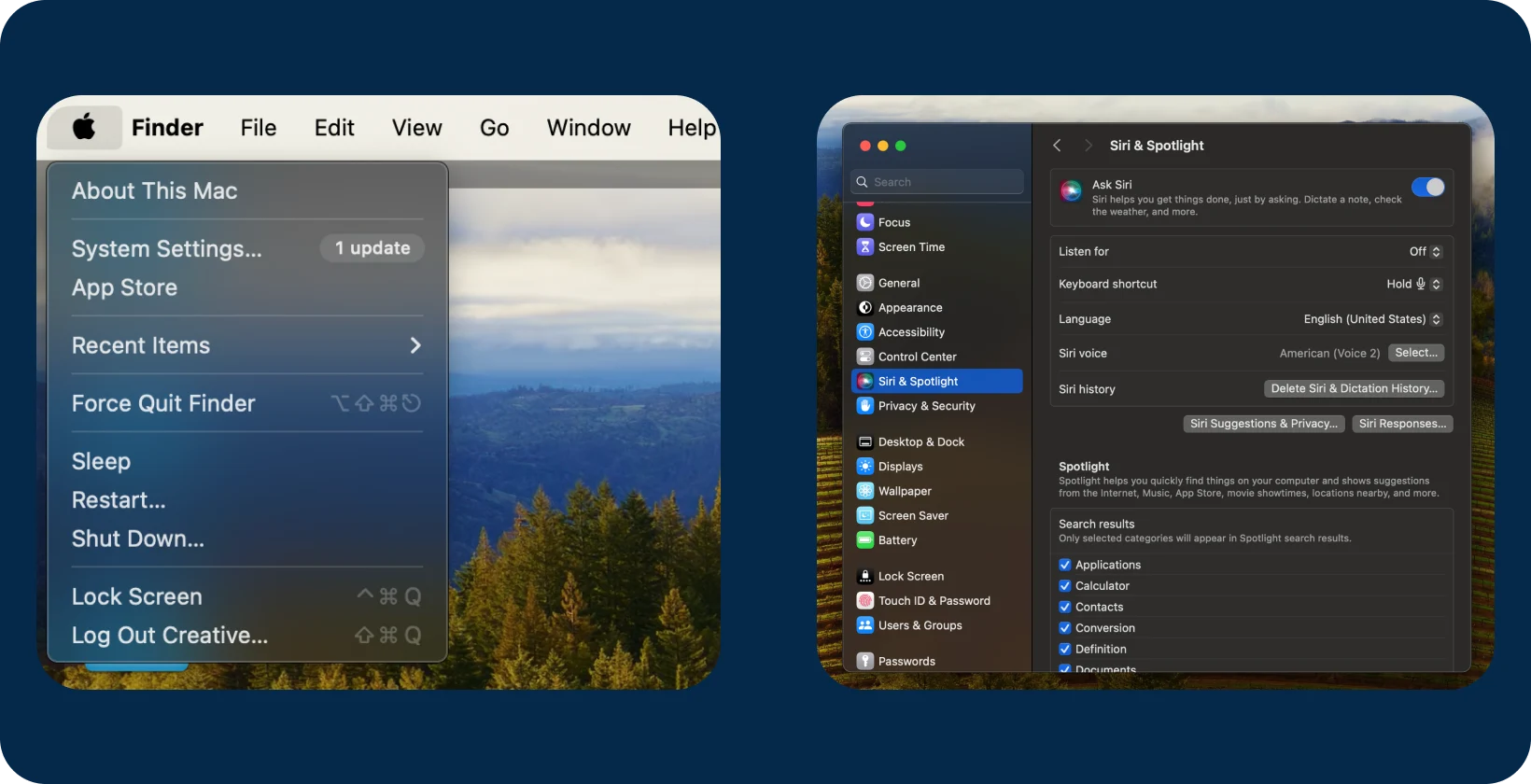Go forward with the right chevron arrow

[x=1088, y=146]
